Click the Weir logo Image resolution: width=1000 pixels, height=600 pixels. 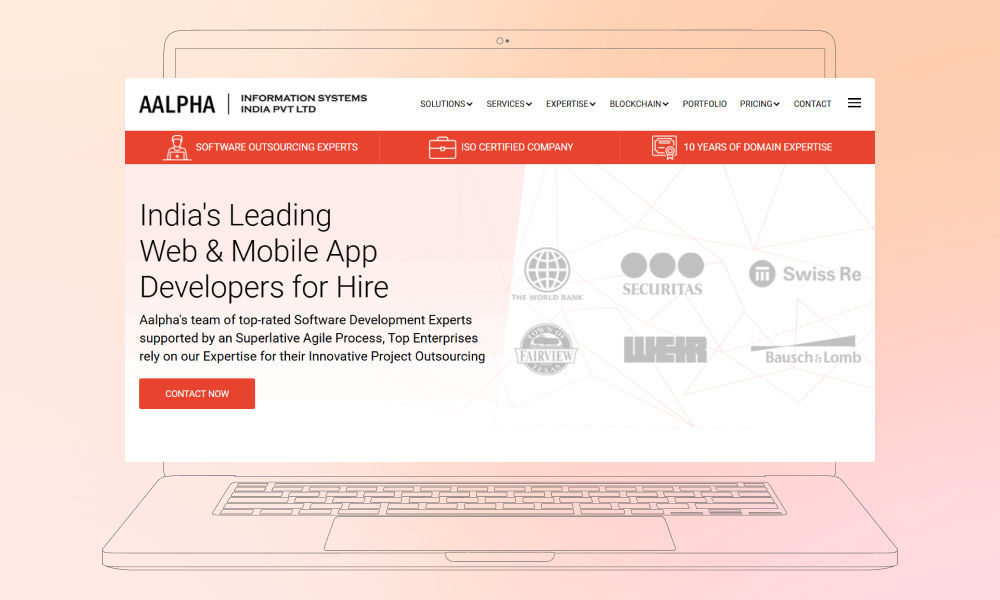pyautogui.click(x=665, y=350)
